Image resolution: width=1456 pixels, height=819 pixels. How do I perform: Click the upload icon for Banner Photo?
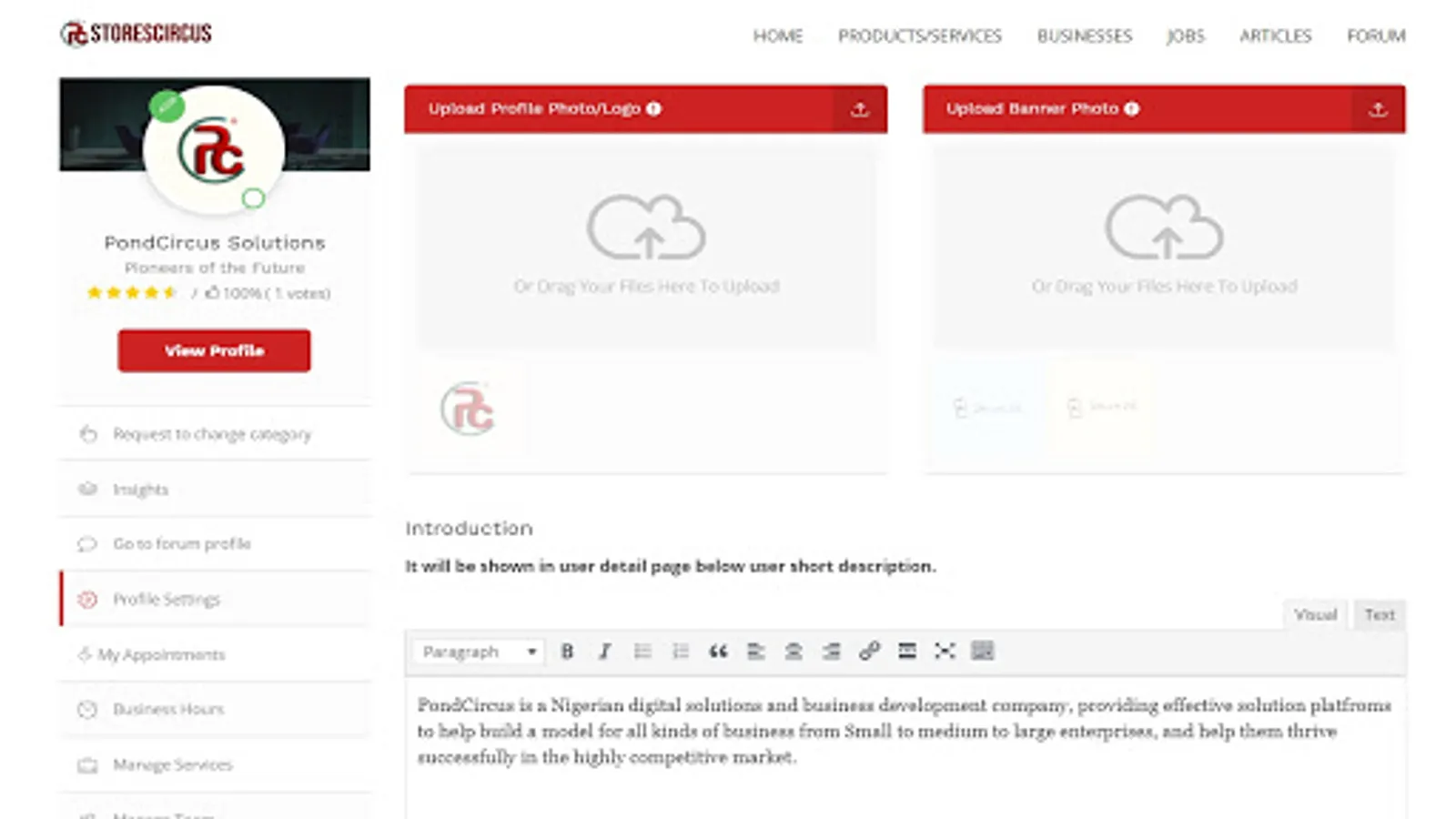pos(1379,109)
